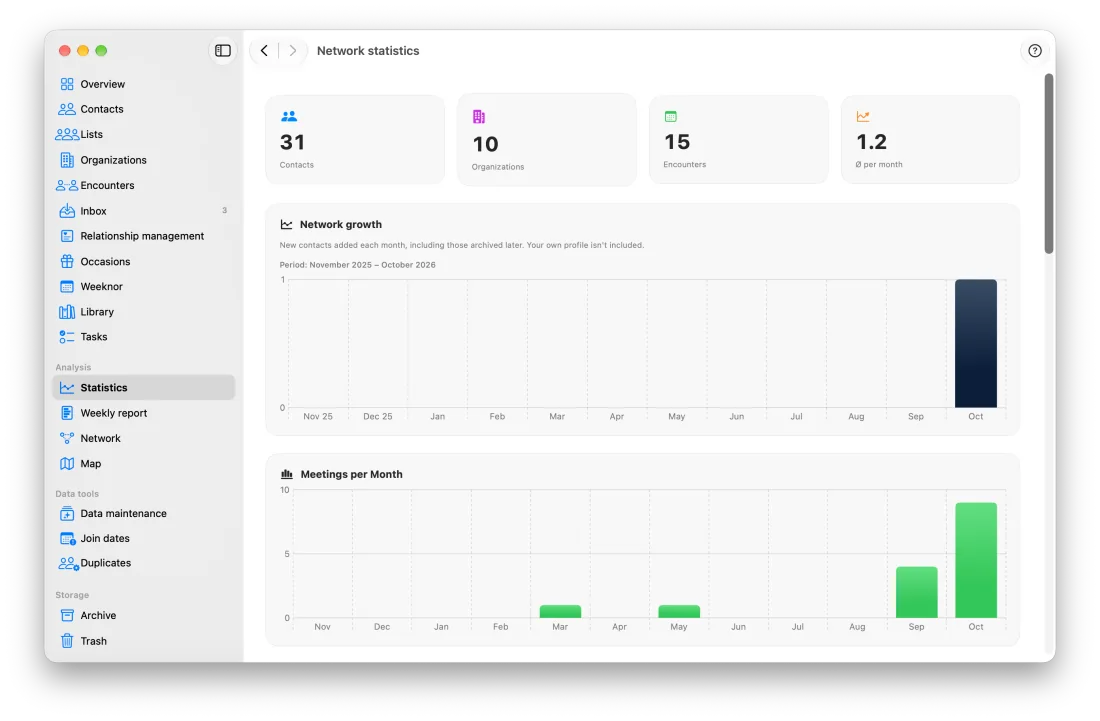Click the 1.2 per month stat card
Image resolution: width=1100 pixels, height=721 pixels.
930,140
